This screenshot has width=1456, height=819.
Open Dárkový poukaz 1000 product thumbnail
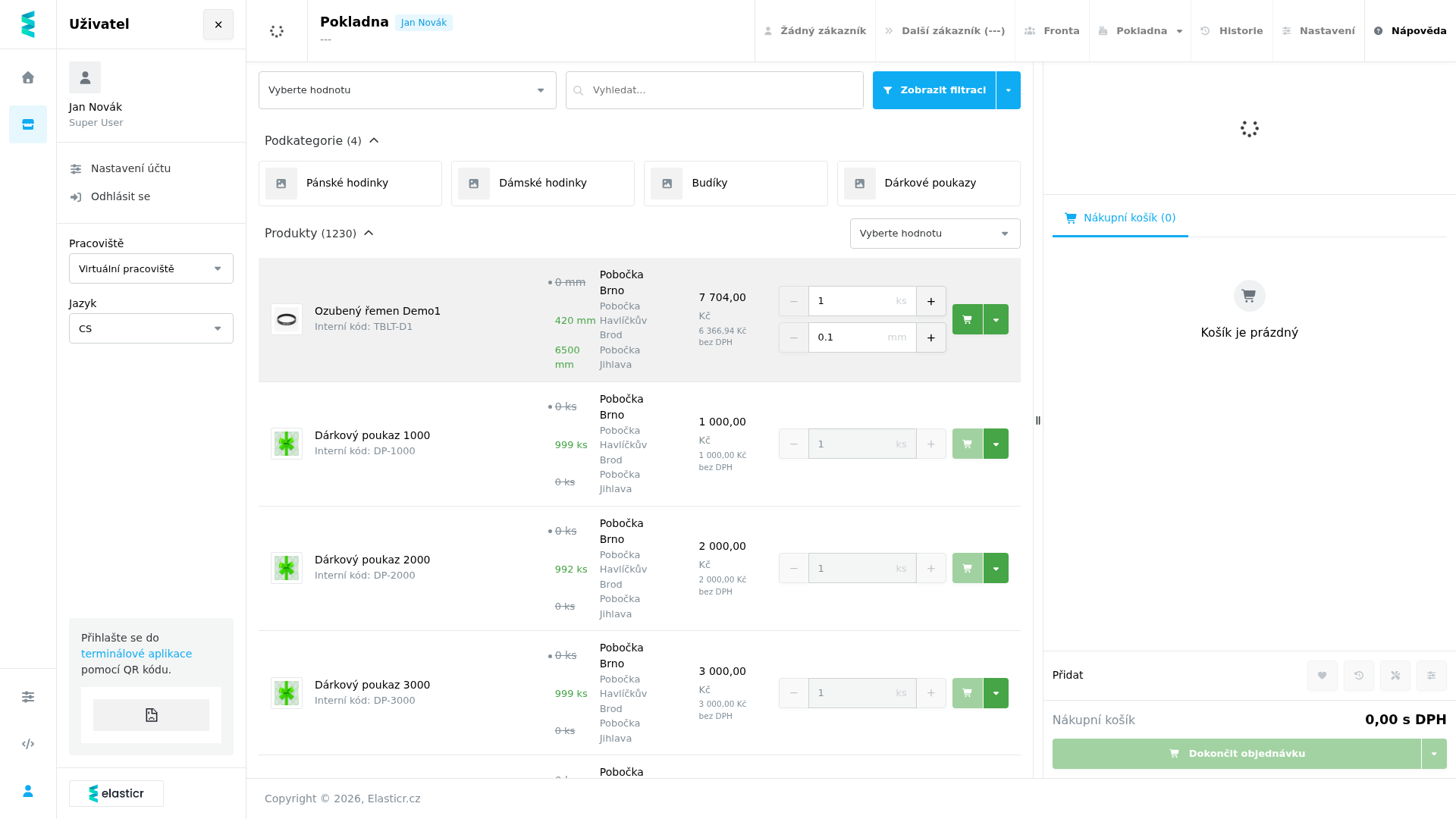[287, 444]
